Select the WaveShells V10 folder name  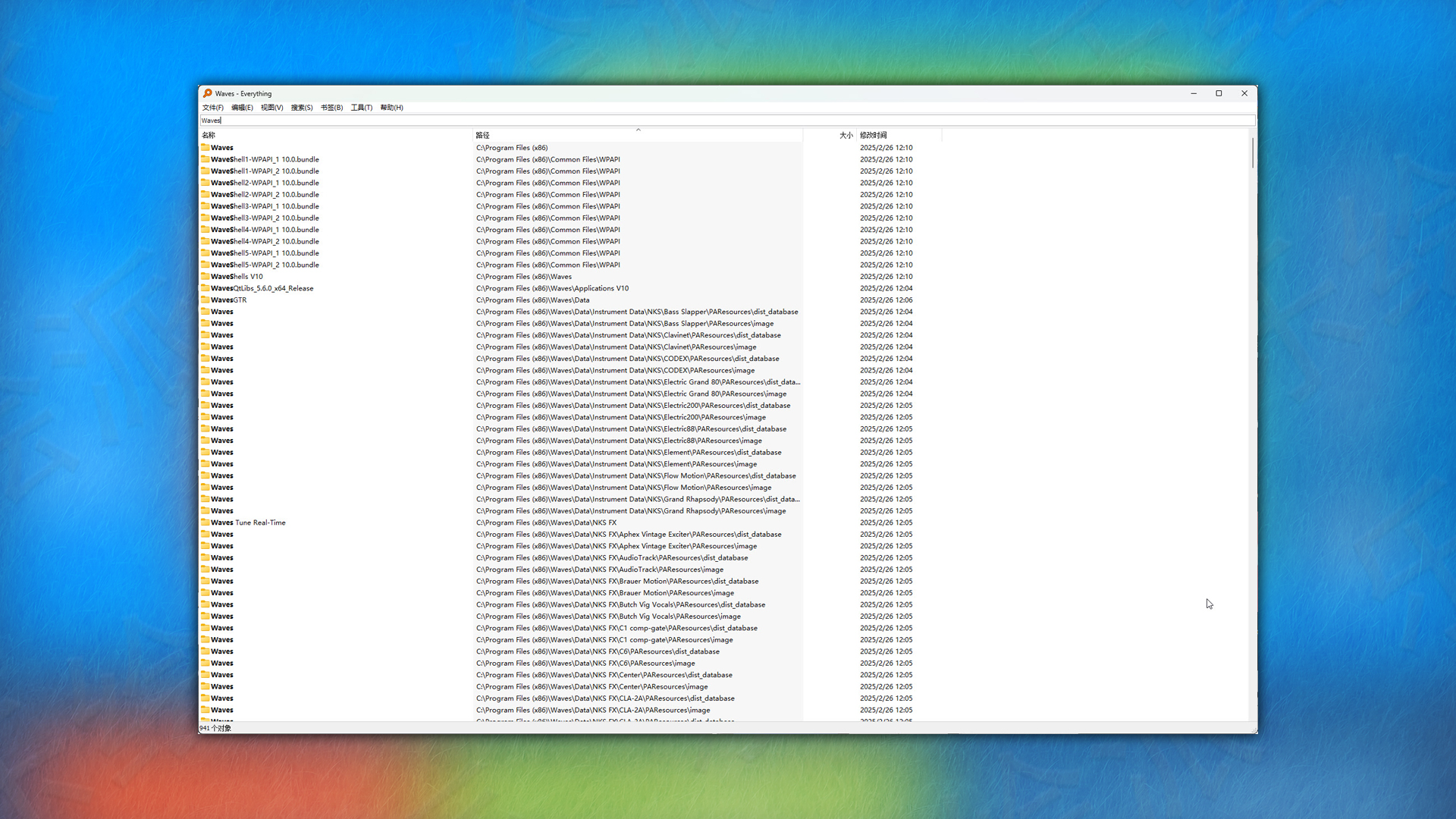click(237, 277)
